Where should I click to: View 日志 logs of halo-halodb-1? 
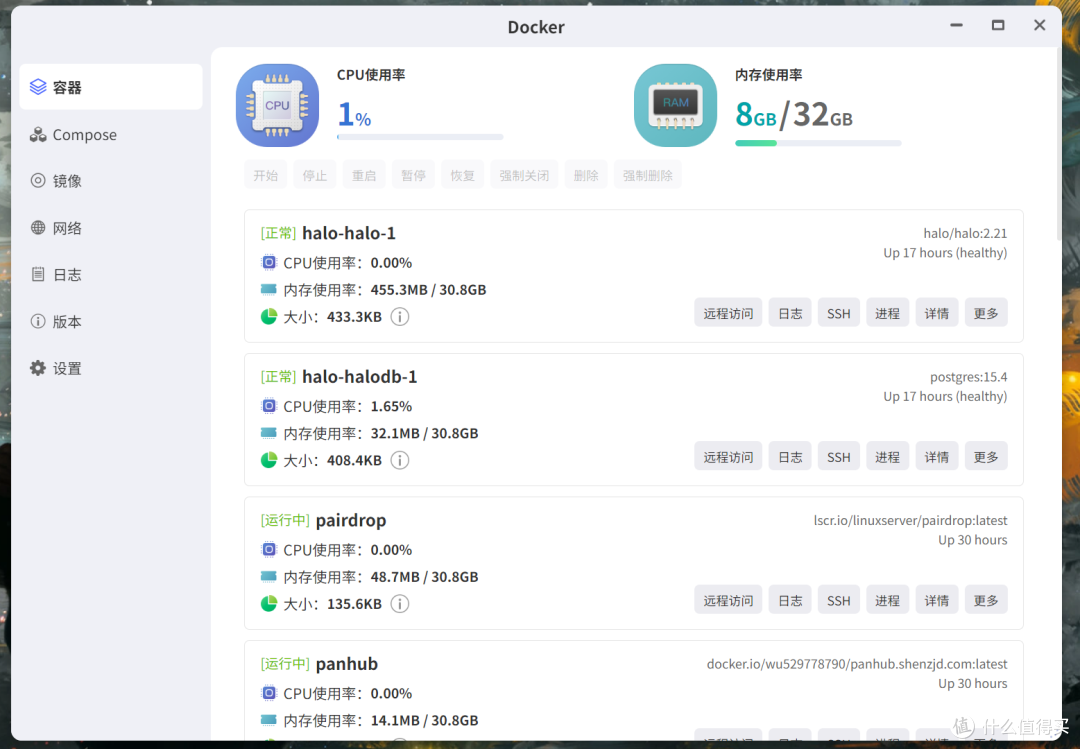point(790,456)
